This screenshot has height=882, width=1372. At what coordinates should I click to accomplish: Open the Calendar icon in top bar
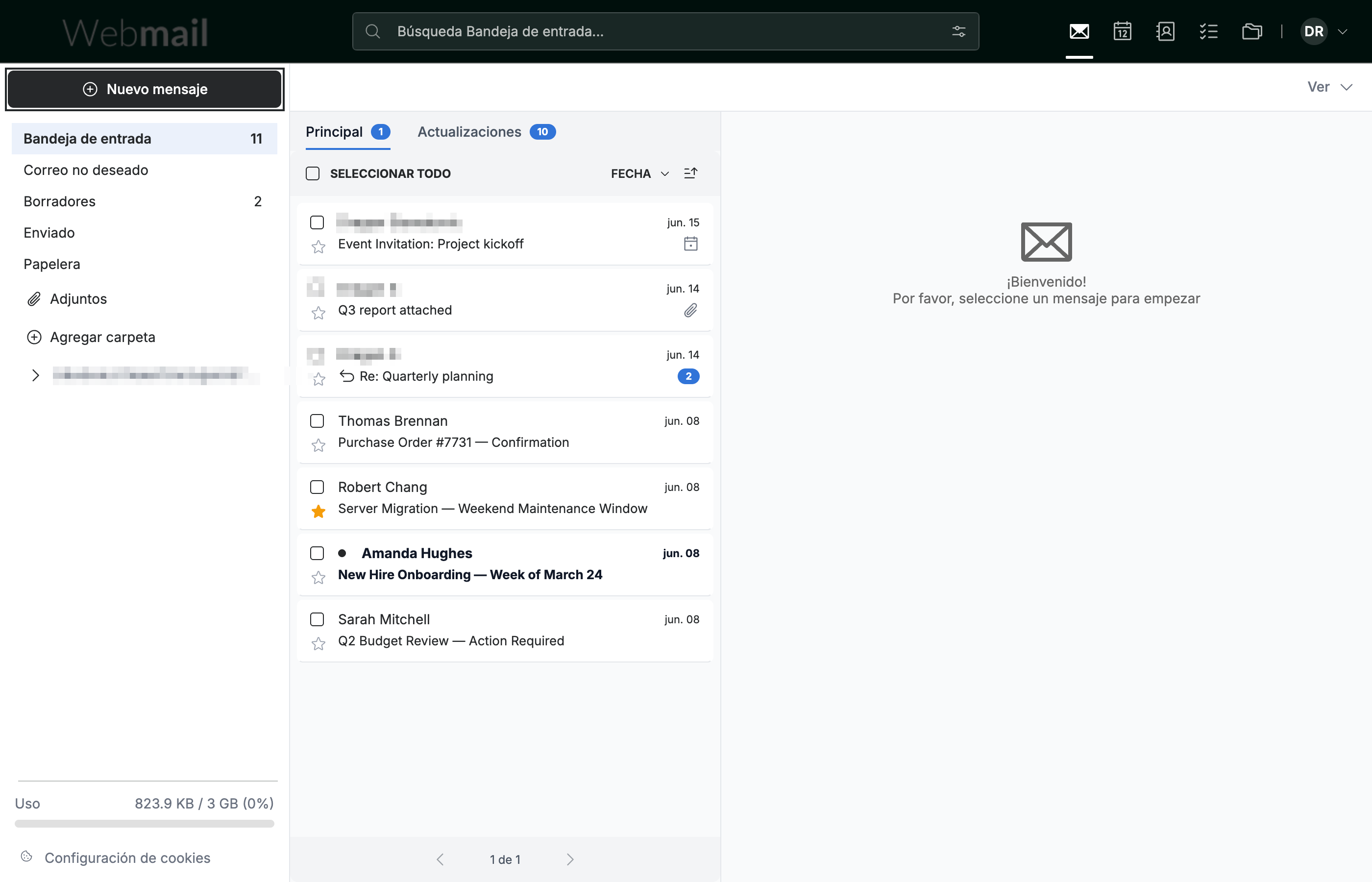coord(1122,31)
